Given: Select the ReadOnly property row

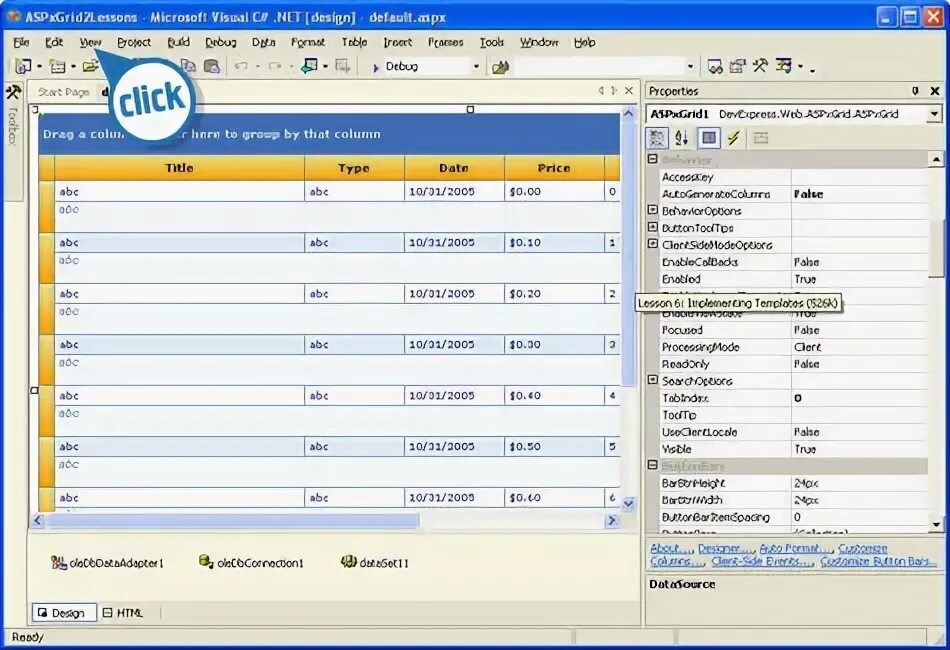Looking at the screenshot, I should click(x=794, y=364).
